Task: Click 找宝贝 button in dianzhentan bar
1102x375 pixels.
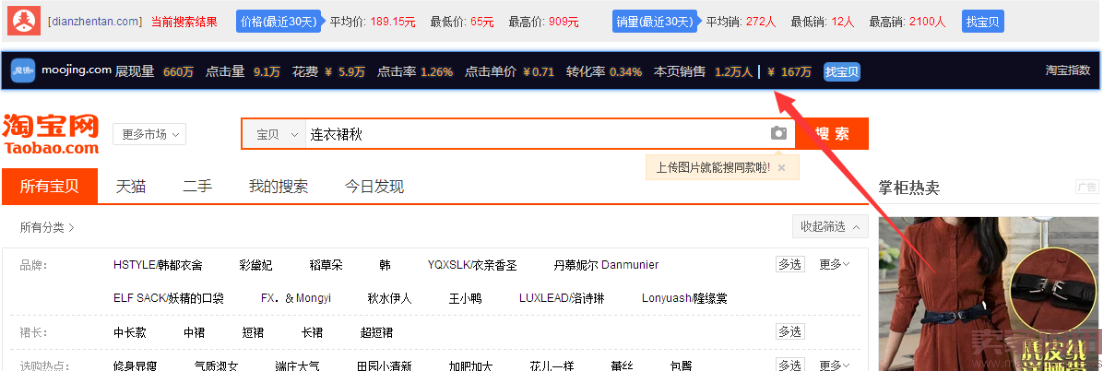Action: click(x=983, y=22)
